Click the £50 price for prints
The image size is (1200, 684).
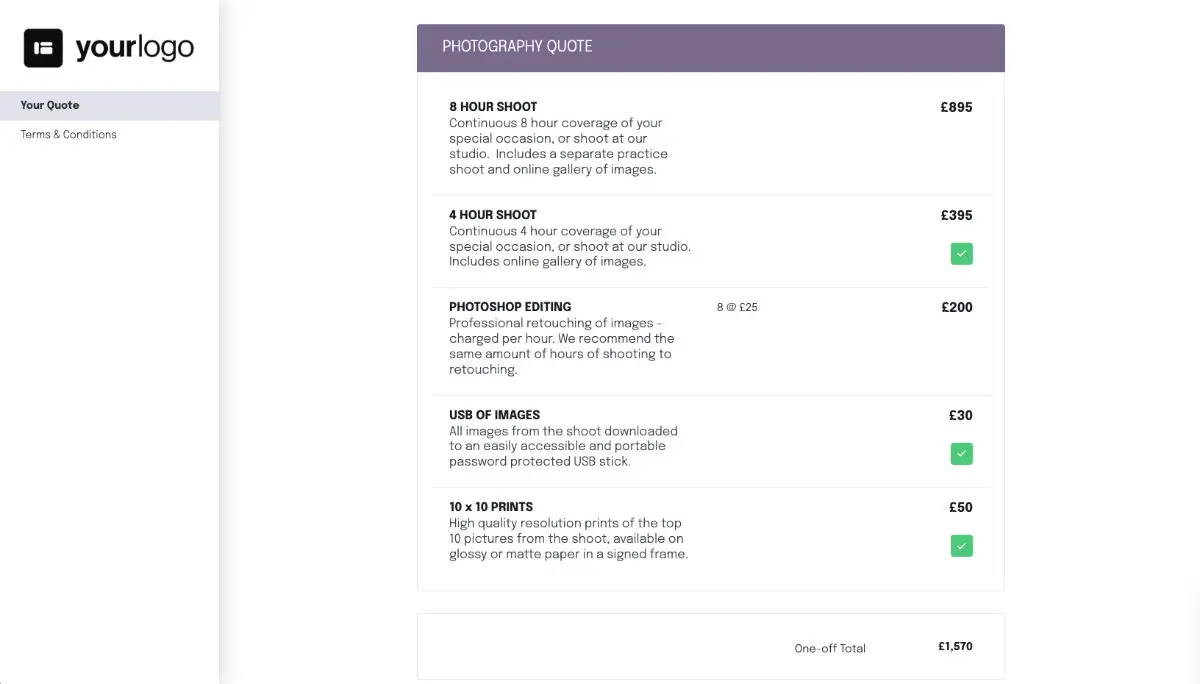click(x=960, y=507)
